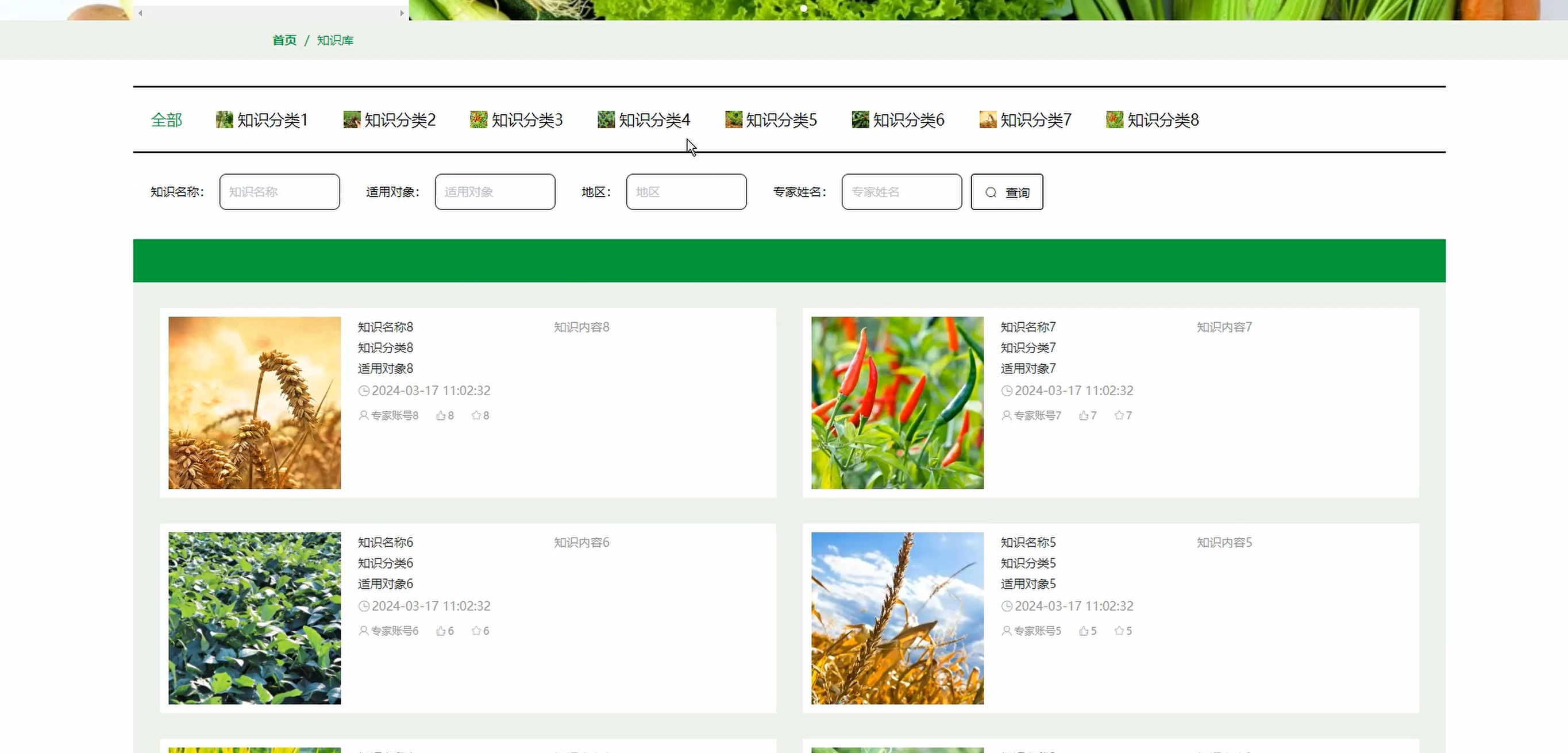This screenshot has width=1568, height=753.
Task: Focus the 适用对象 input field
Action: (495, 192)
